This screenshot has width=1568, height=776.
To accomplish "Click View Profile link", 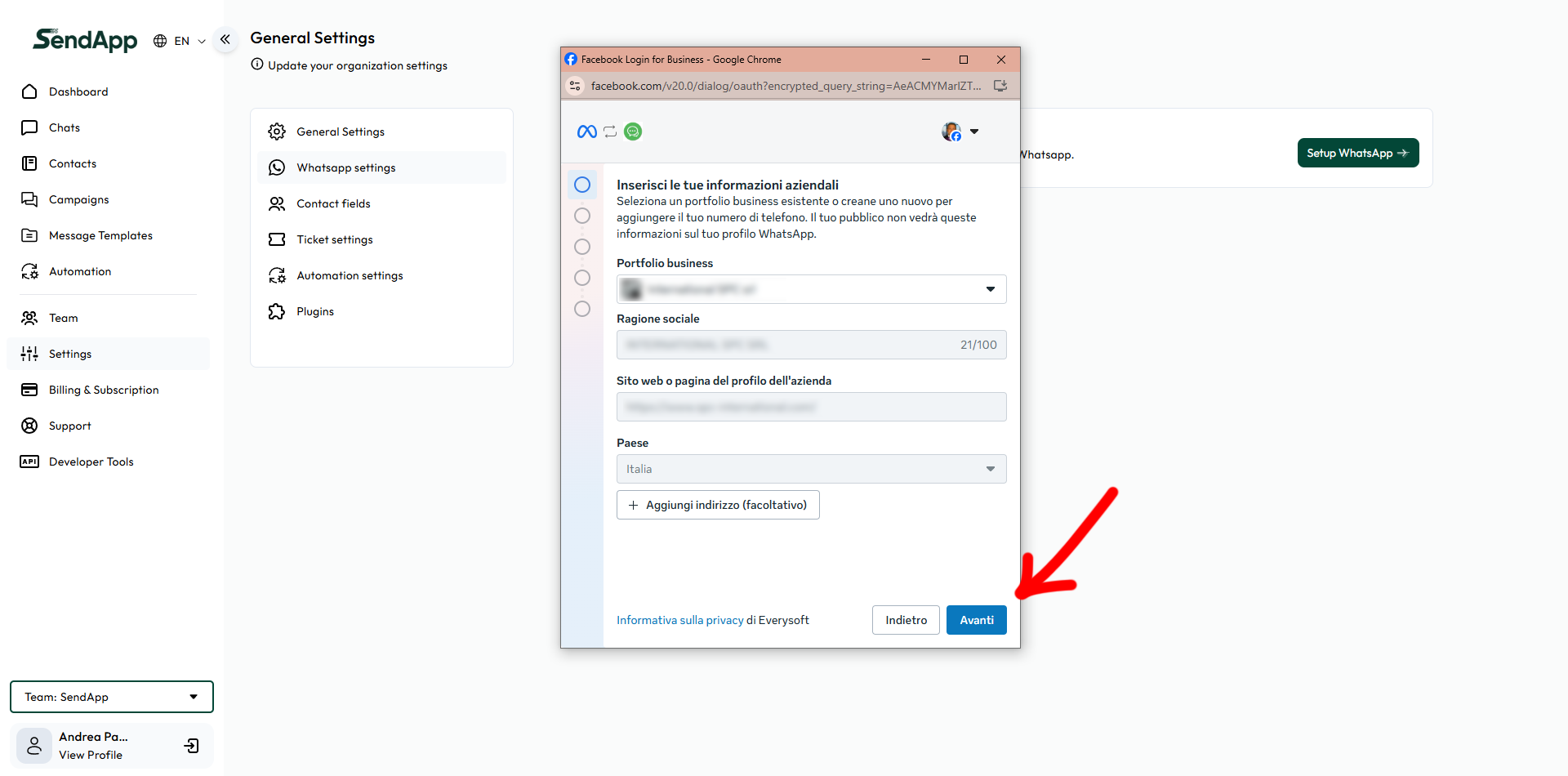I will [x=91, y=755].
